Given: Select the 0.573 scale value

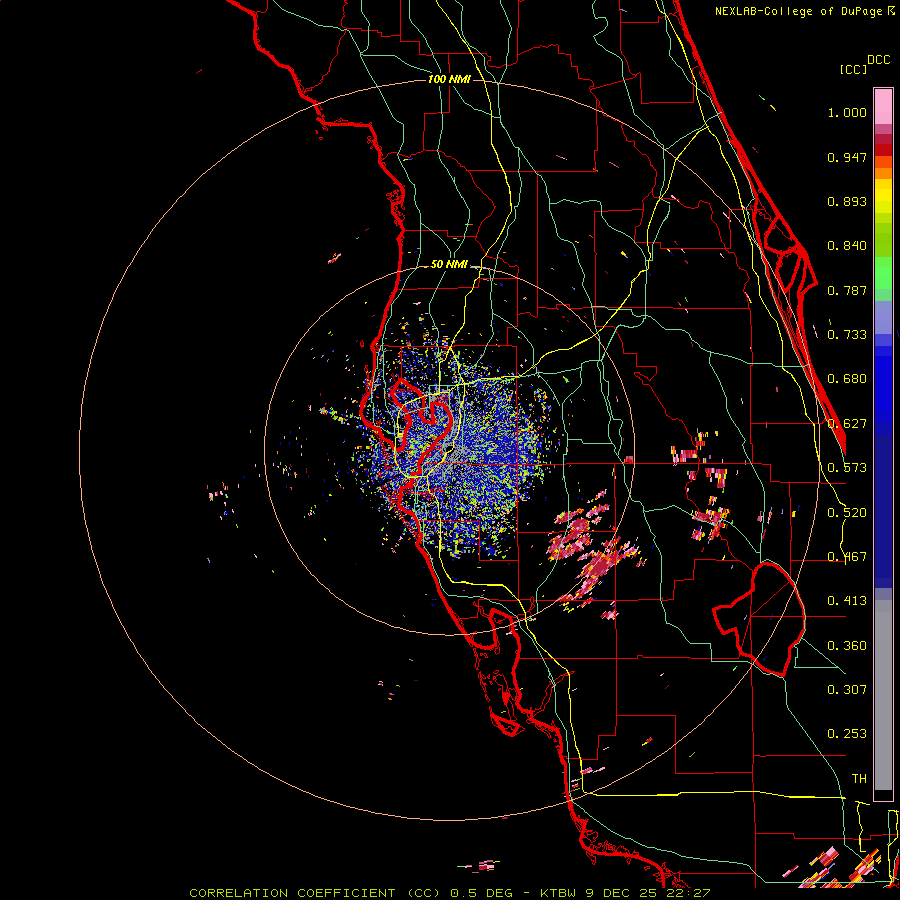Looking at the screenshot, I should [847, 468].
